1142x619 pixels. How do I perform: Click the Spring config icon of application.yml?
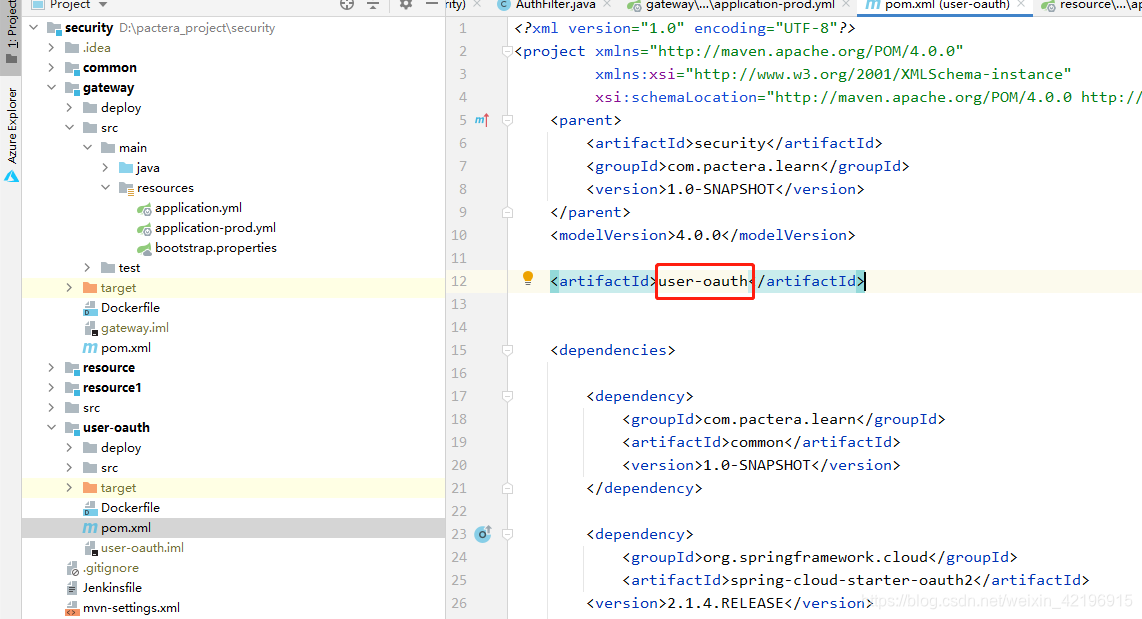click(144, 208)
